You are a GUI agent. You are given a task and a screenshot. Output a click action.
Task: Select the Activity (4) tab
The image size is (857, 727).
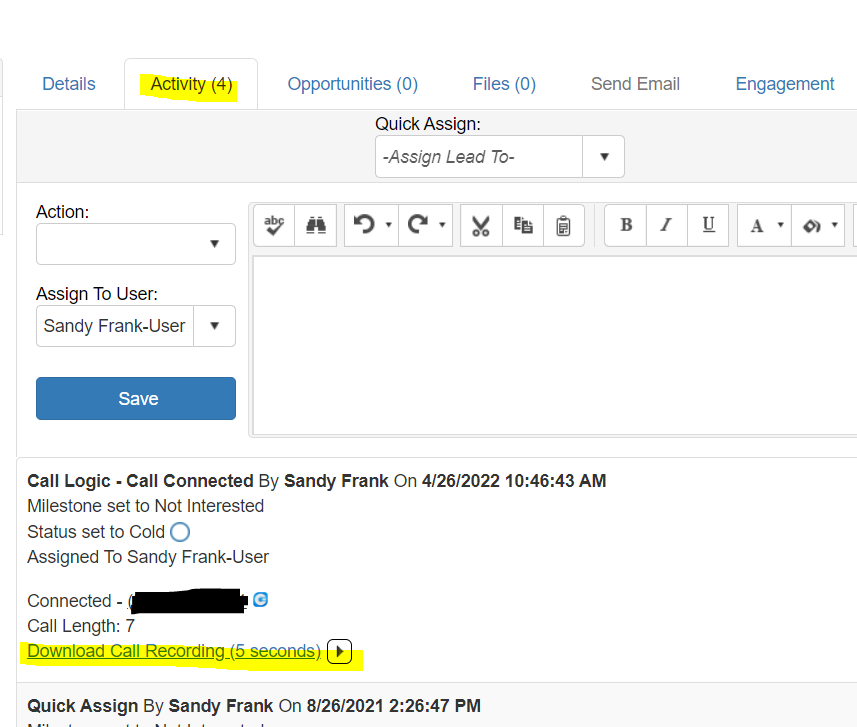tap(191, 84)
